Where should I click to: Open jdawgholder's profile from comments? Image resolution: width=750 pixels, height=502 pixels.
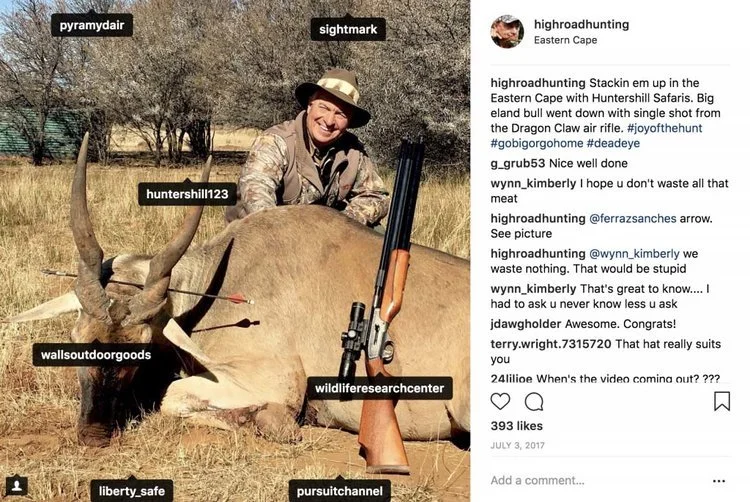525,323
